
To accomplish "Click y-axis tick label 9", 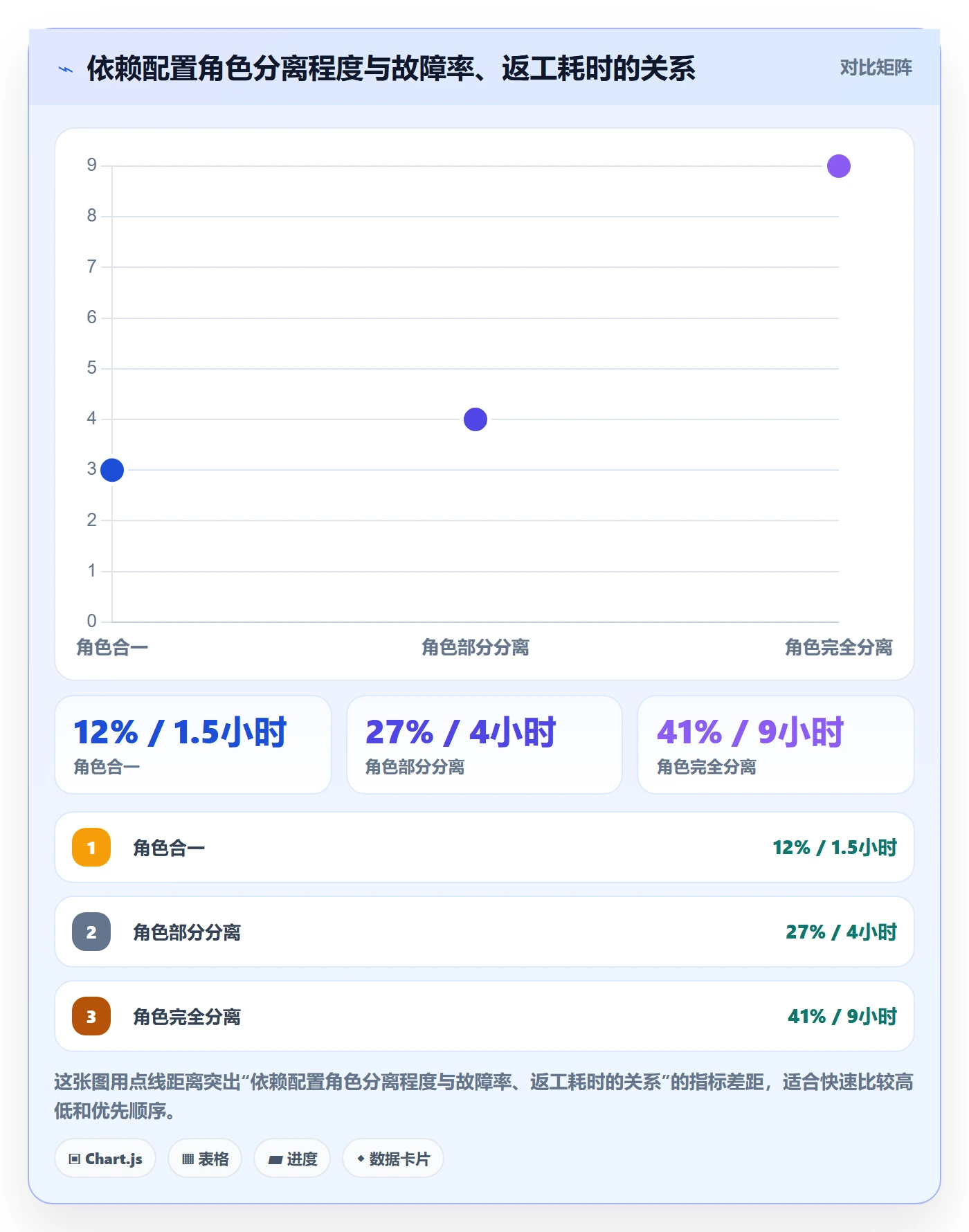I will coord(91,165).
